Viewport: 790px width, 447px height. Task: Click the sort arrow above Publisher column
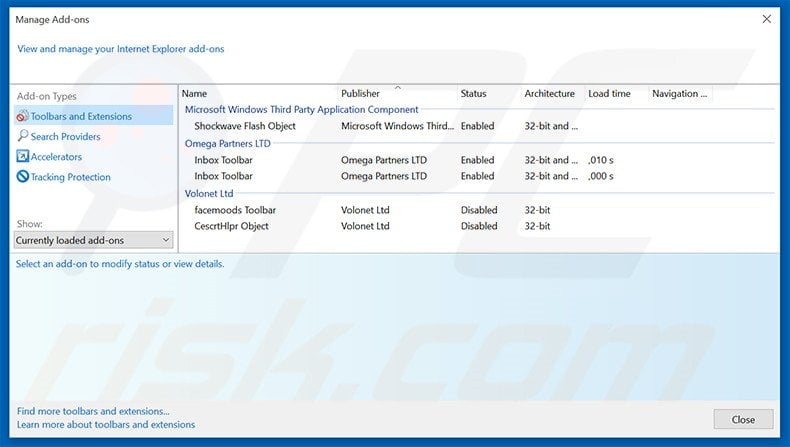click(398, 88)
